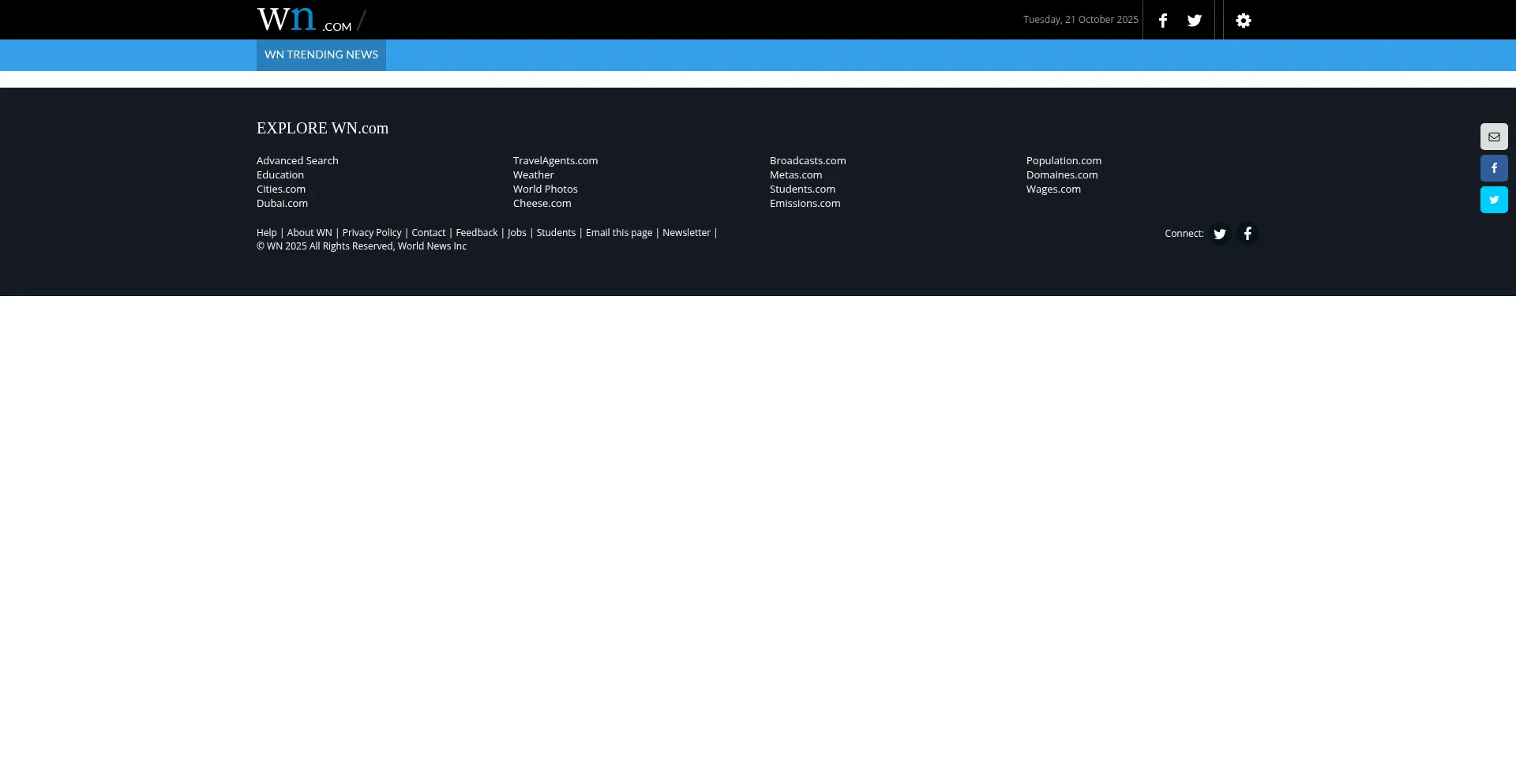1516x784 pixels.
Task: Select the WN Trending News tab
Action: coord(321,54)
